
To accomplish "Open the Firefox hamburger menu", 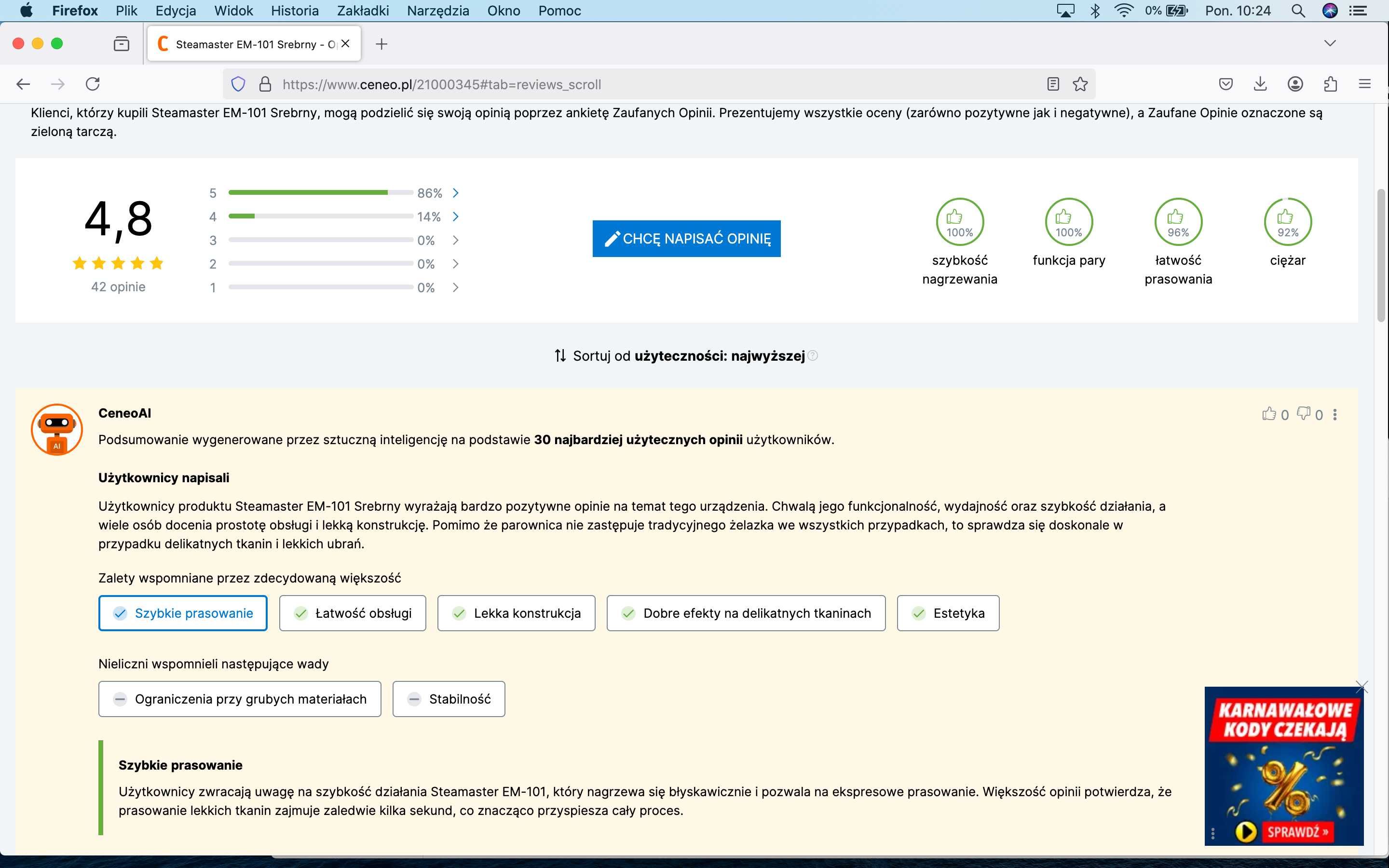I will (1365, 84).
